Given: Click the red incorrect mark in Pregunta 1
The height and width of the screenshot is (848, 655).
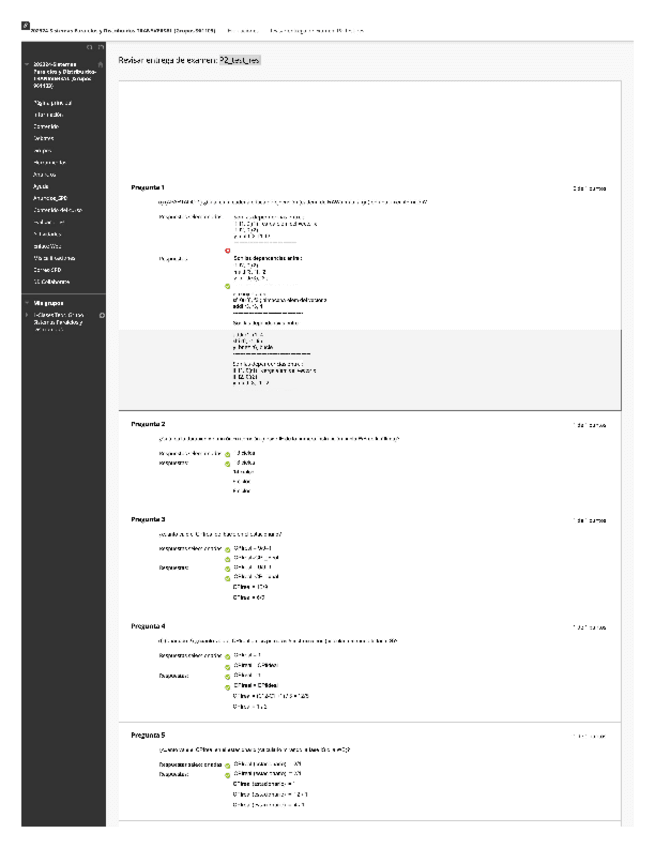Looking at the screenshot, I should [228, 250].
